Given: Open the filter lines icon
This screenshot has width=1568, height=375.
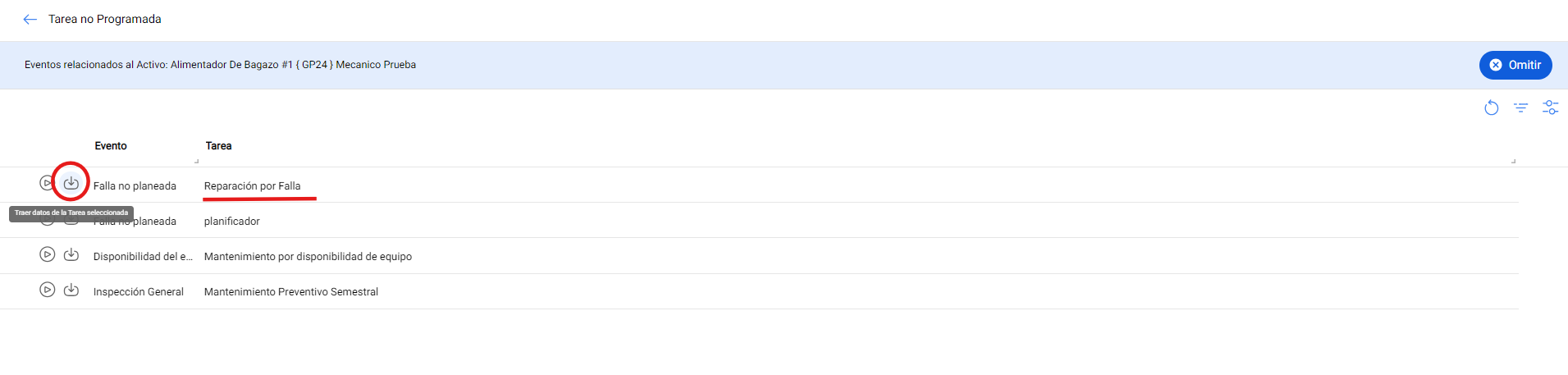Looking at the screenshot, I should (x=1520, y=107).
